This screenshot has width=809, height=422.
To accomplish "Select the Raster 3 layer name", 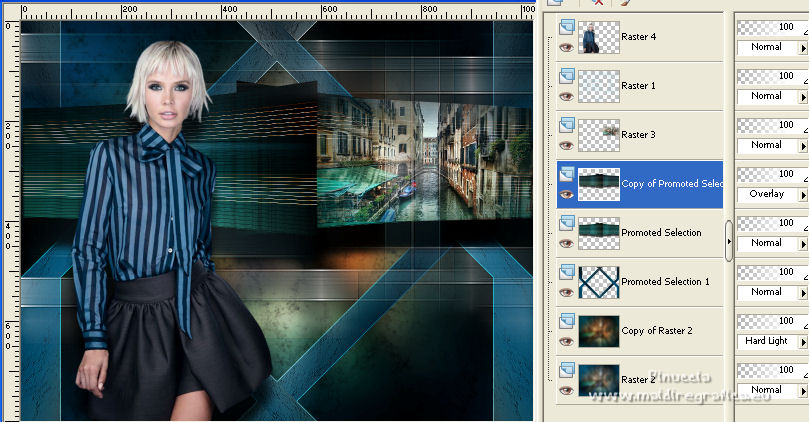I will point(638,135).
